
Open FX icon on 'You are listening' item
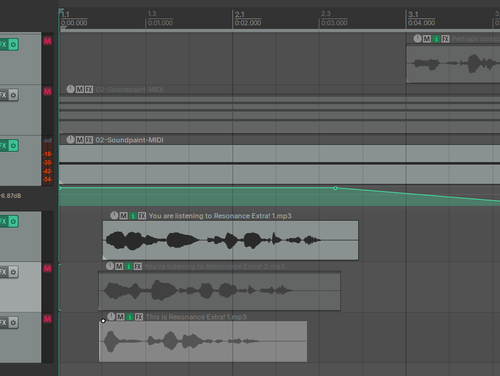(x=142, y=216)
